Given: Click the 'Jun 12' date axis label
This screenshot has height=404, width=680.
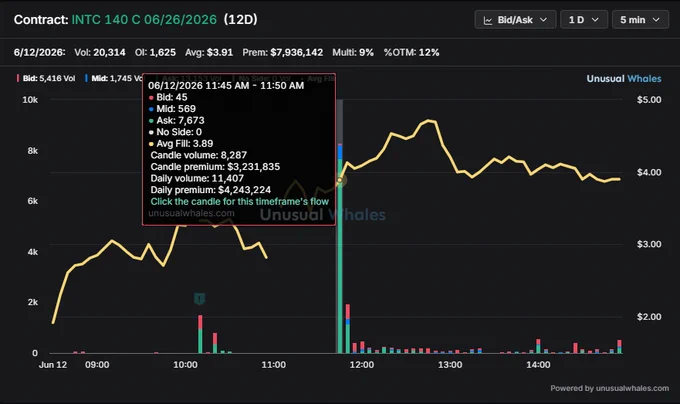Looking at the screenshot, I should coord(53,365).
